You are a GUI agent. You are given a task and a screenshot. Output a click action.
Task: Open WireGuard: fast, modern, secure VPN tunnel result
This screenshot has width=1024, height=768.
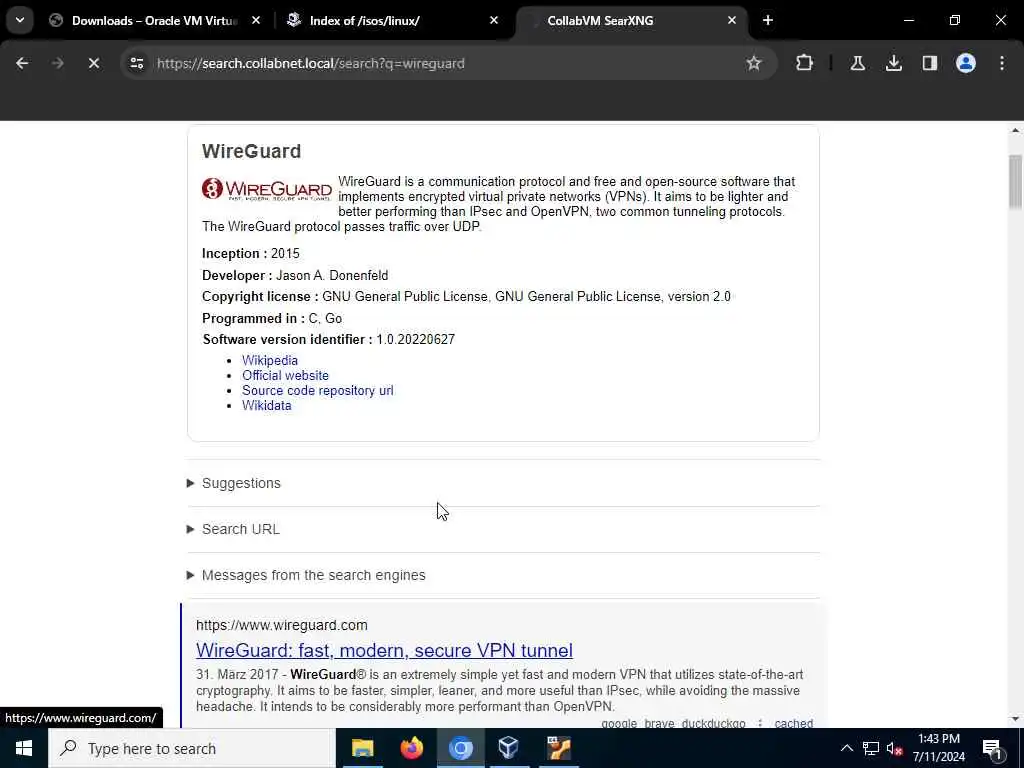tap(384, 650)
